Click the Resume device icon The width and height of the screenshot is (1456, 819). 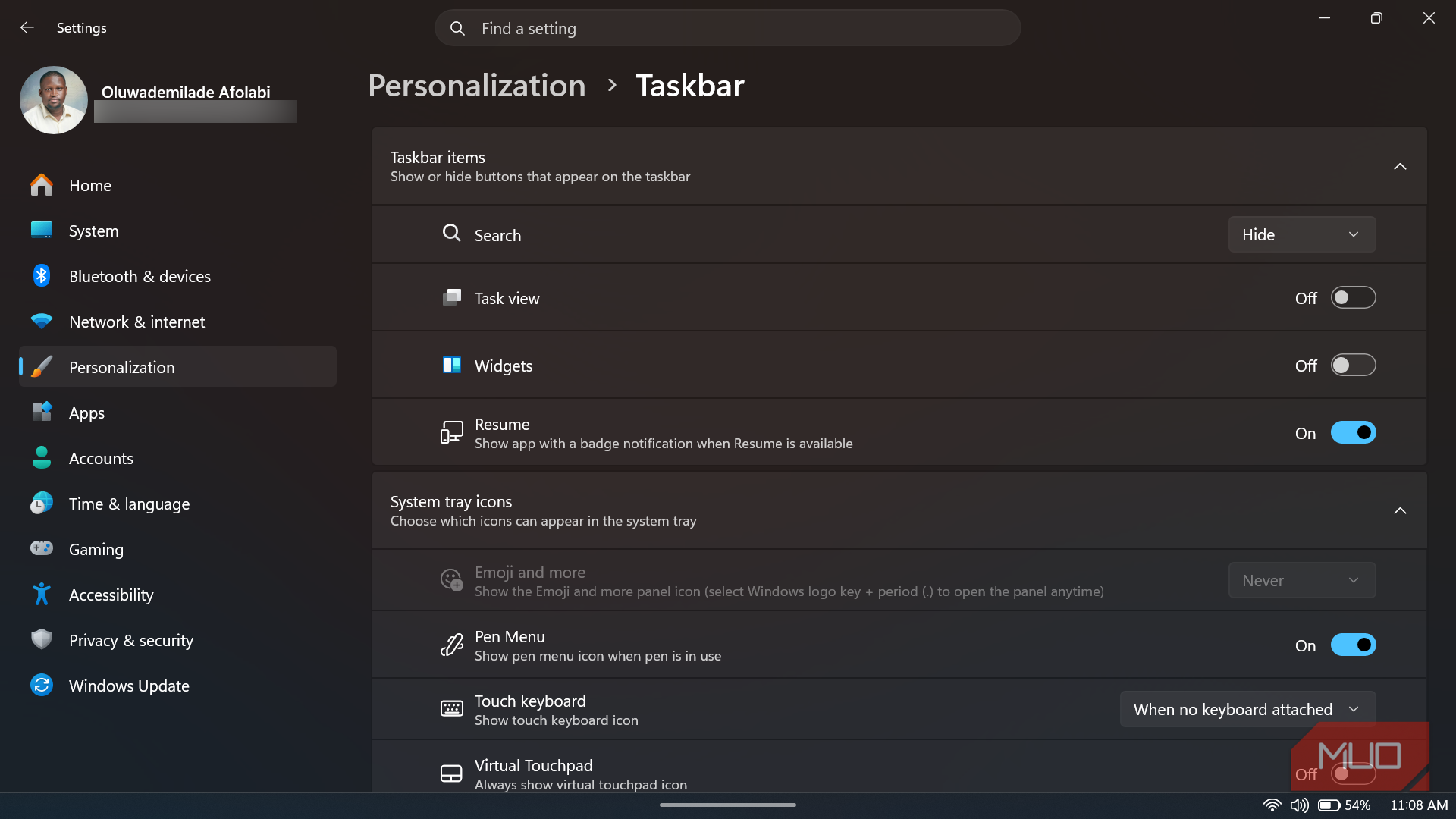(452, 432)
